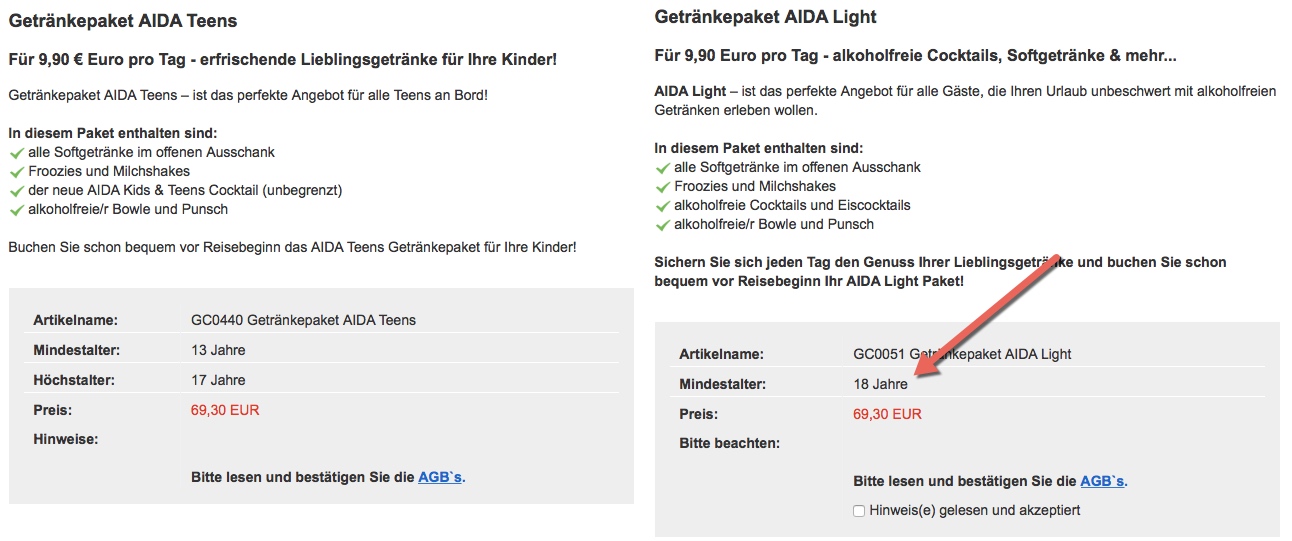Click the 'Getränkepaket AIDA Teens' heading

pos(123,20)
